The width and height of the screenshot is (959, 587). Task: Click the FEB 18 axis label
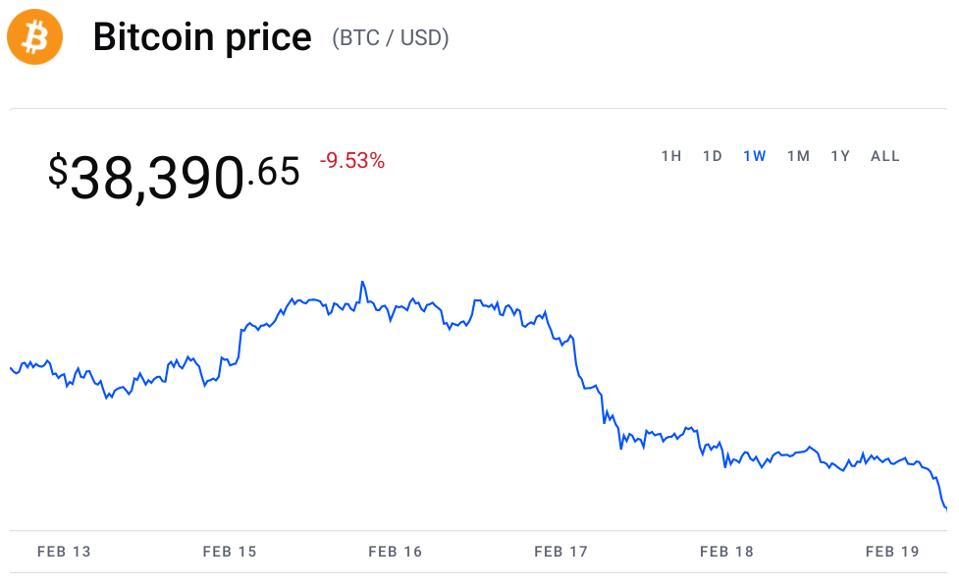click(727, 551)
